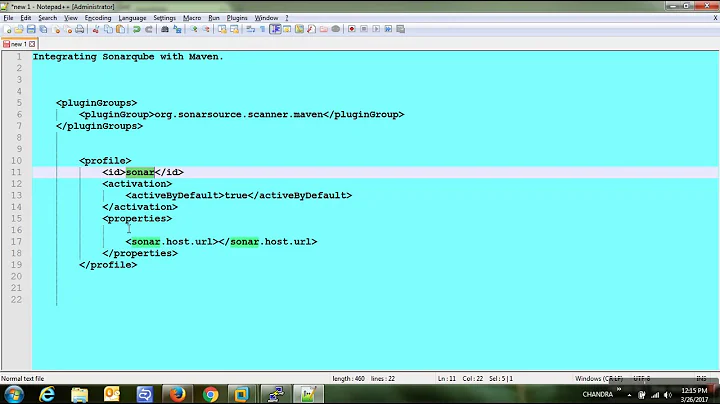Viewport: 720px width, 404px height.
Task: Place cursor between the sonar.host.url tags
Action: click(219, 242)
